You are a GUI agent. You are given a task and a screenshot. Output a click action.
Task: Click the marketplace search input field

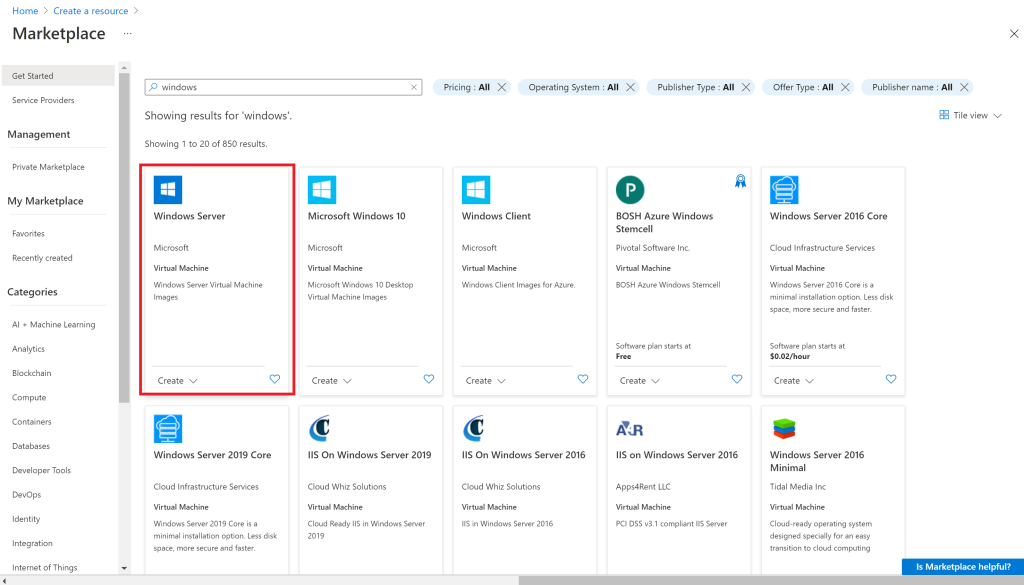click(x=283, y=87)
